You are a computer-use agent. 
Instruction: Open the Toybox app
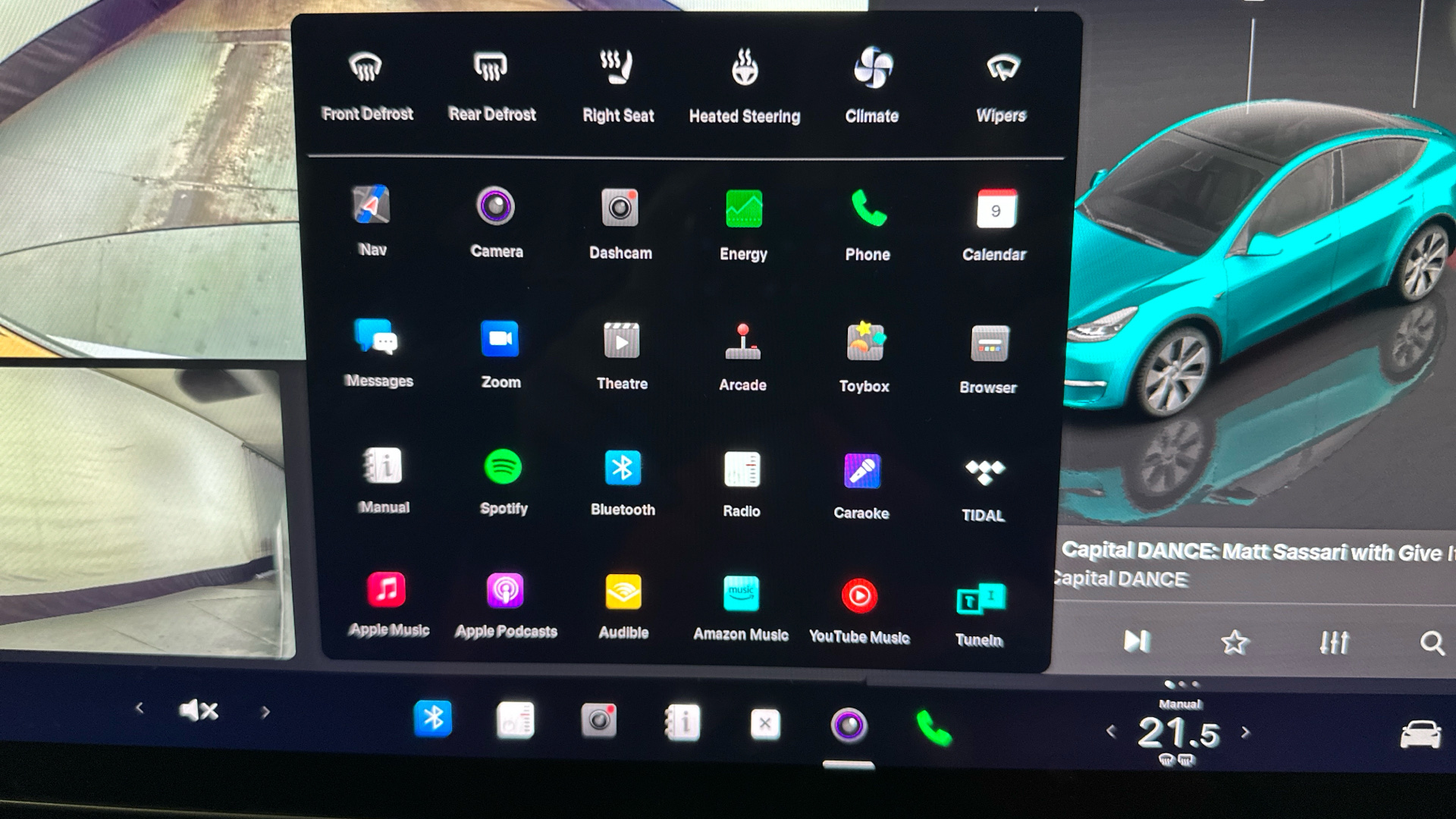coord(864,342)
